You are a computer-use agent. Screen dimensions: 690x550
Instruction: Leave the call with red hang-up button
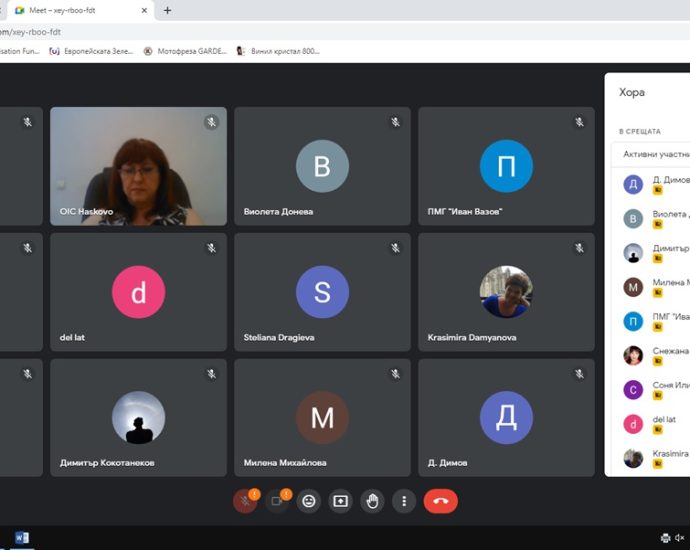click(440, 501)
